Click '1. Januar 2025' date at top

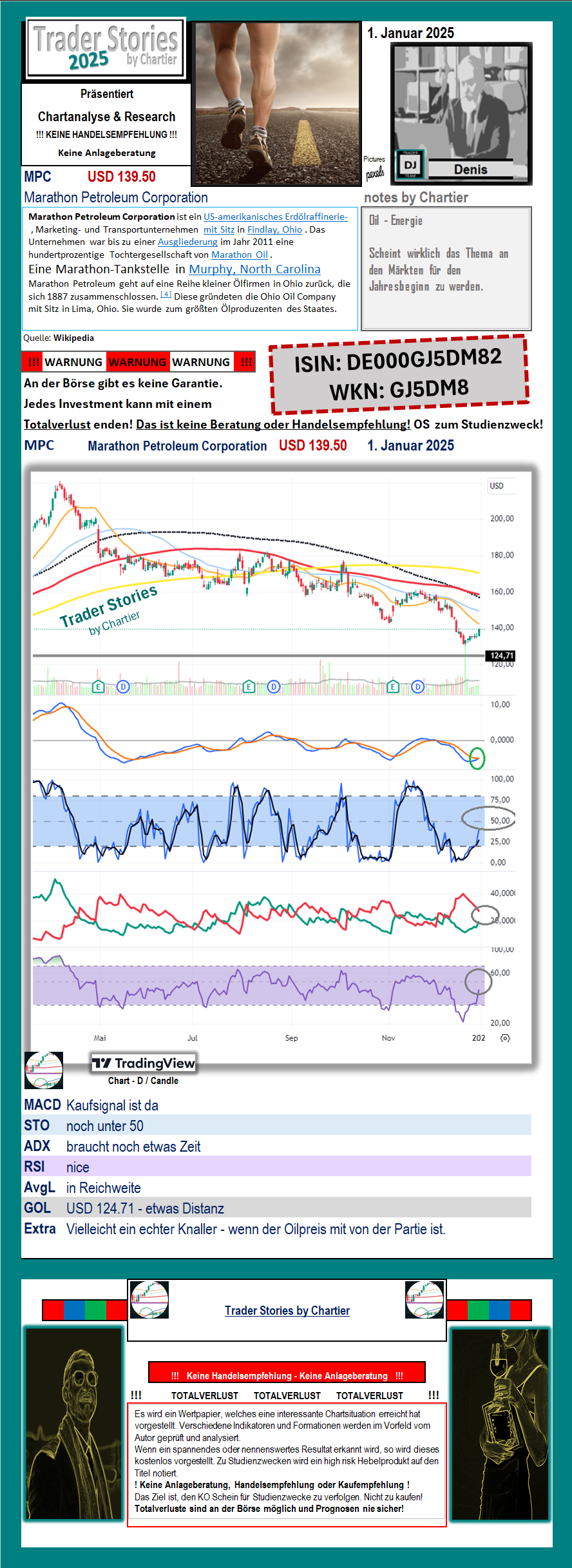410,33
